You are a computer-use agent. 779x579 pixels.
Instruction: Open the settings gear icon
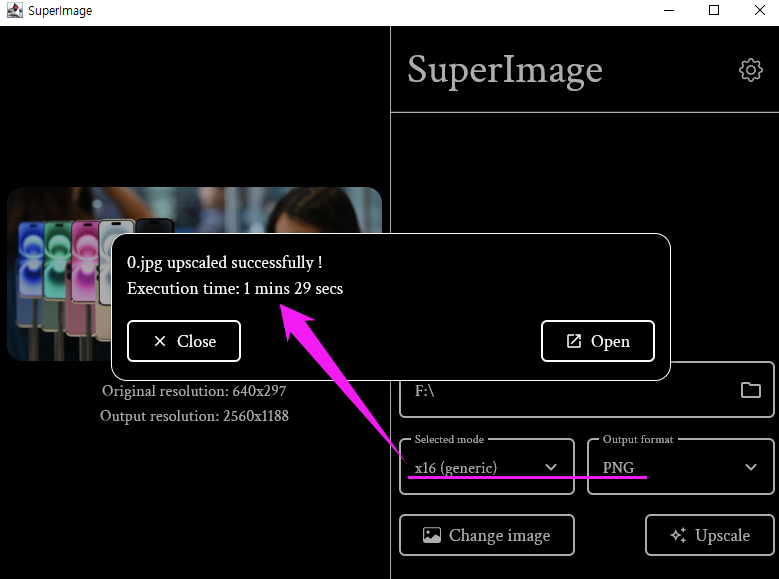(x=750, y=70)
